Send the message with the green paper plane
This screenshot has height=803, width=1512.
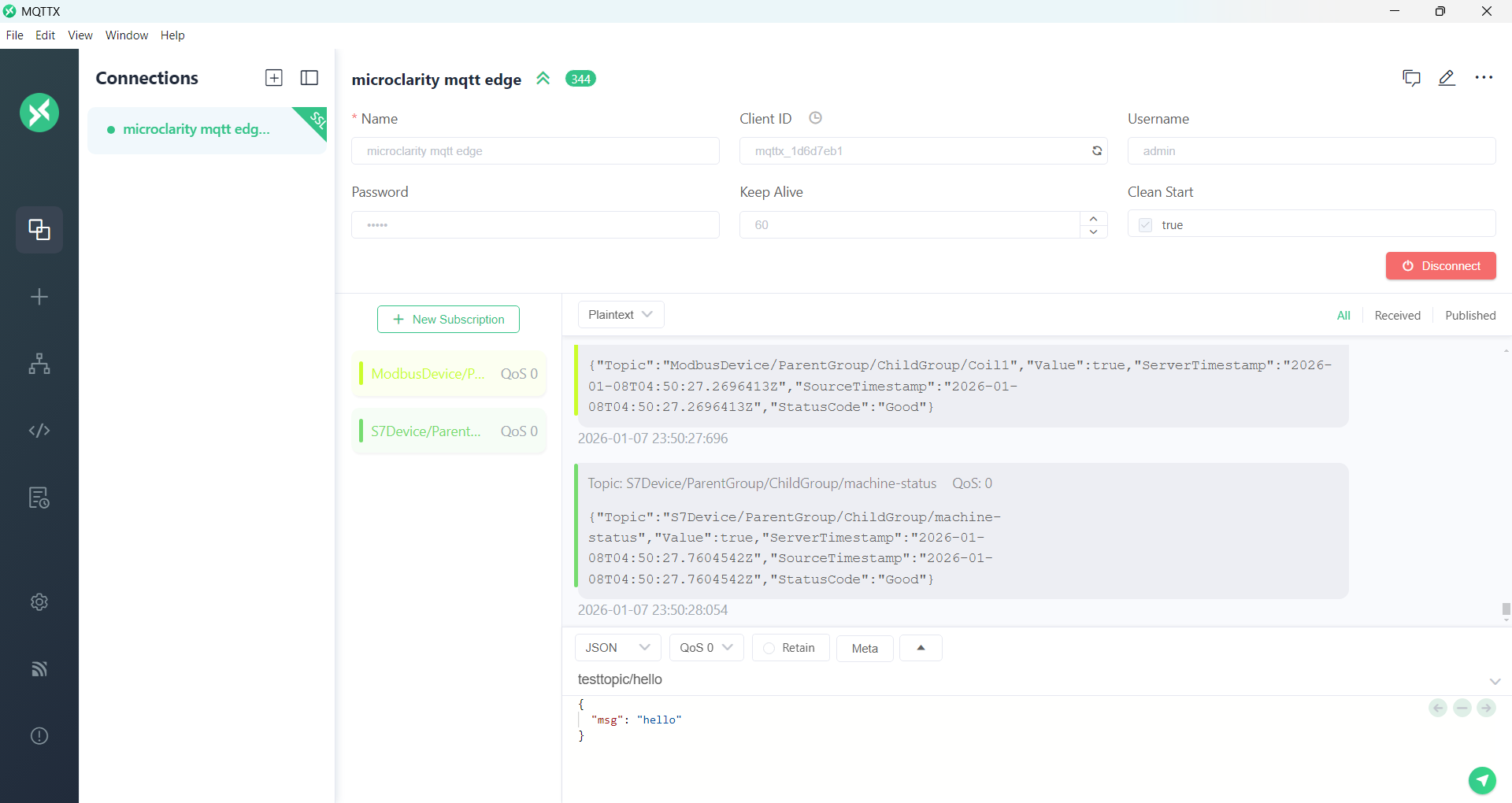1481,780
